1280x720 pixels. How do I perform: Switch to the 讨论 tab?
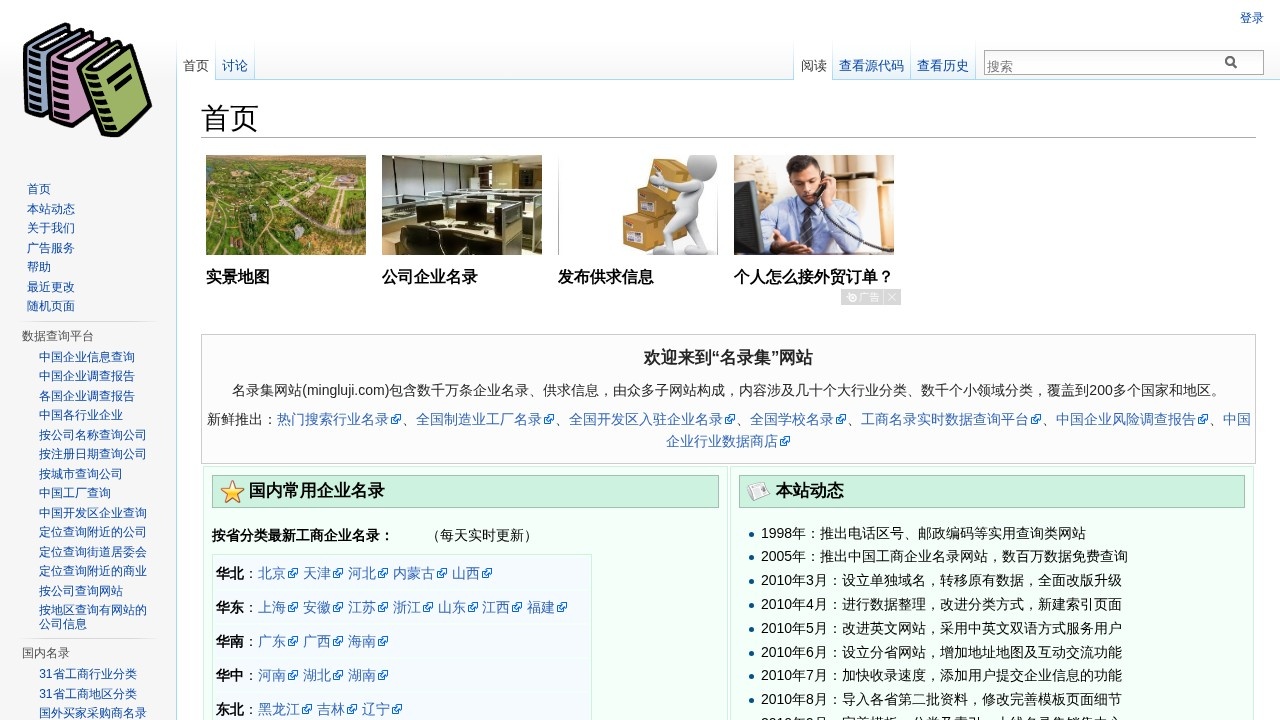tap(234, 65)
